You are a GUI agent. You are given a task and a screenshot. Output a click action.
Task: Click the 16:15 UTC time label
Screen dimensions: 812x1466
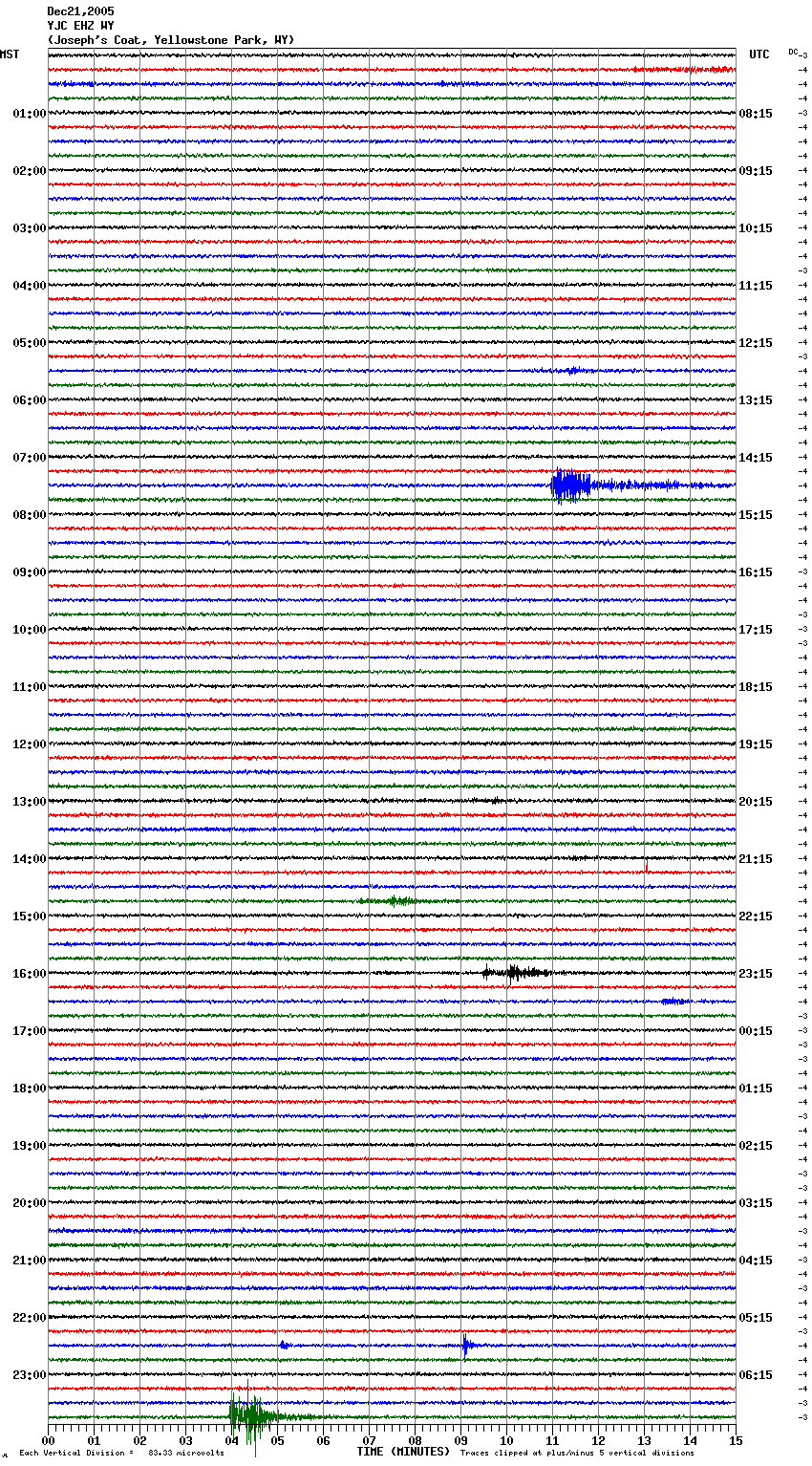756,572
